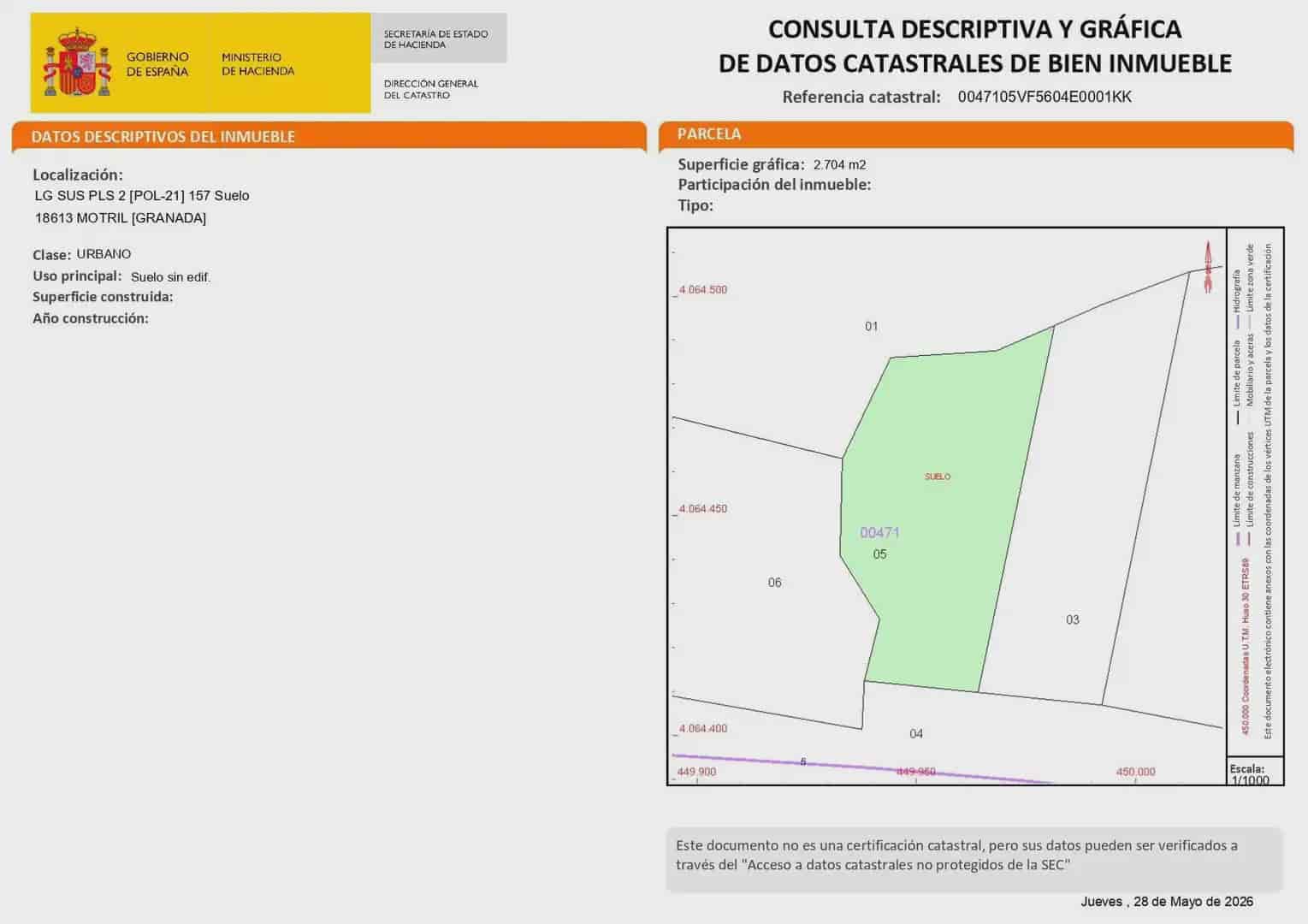
Task: Click the Spanish coat of arms emblem
Action: click(77, 62)
